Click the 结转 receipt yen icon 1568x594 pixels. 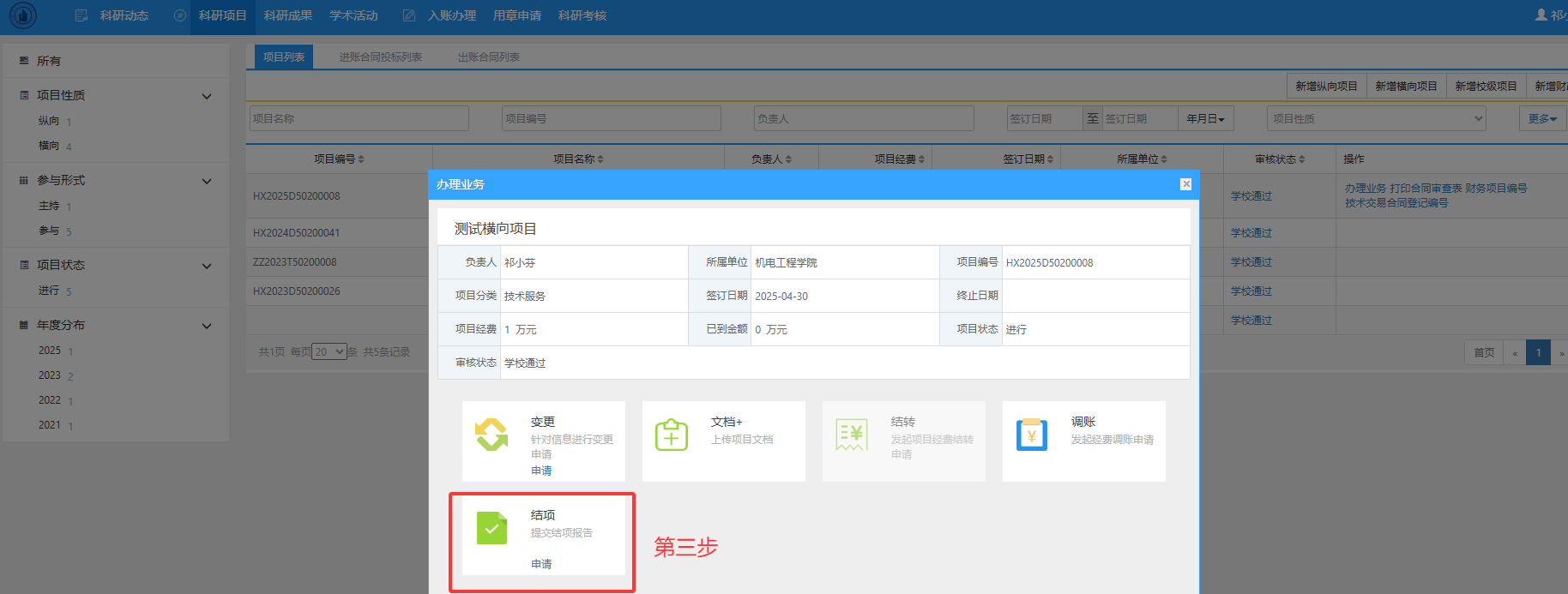852,435
